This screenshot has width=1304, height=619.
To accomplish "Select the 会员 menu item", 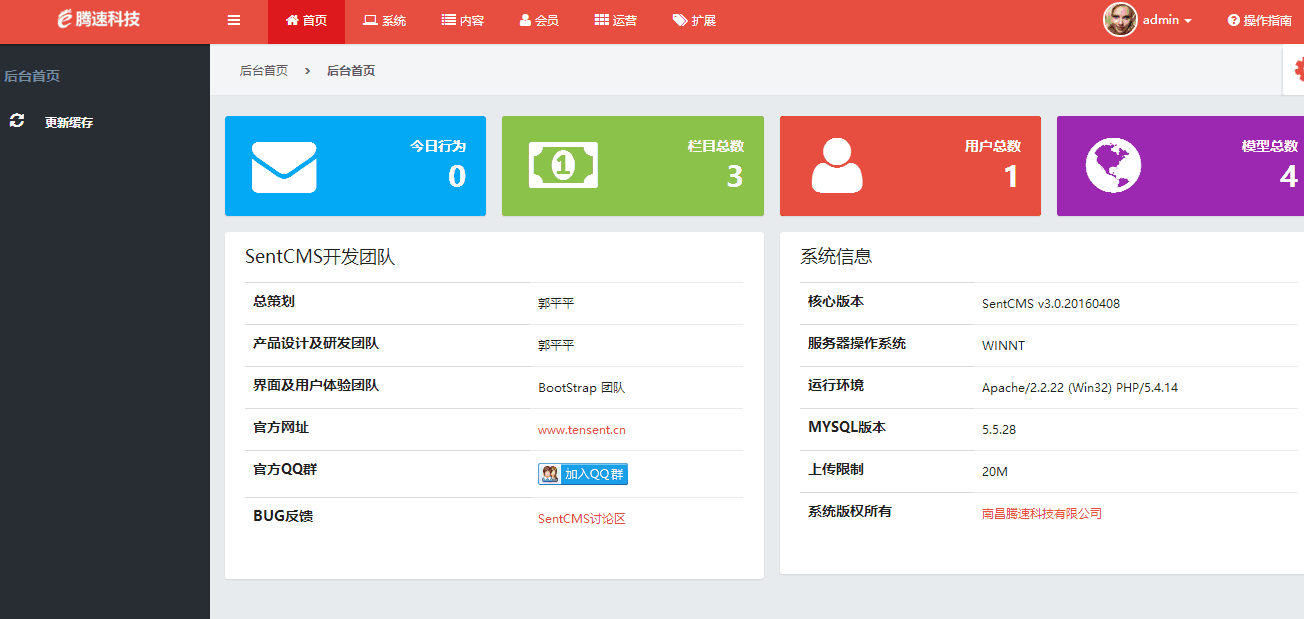I will (538, 20).
